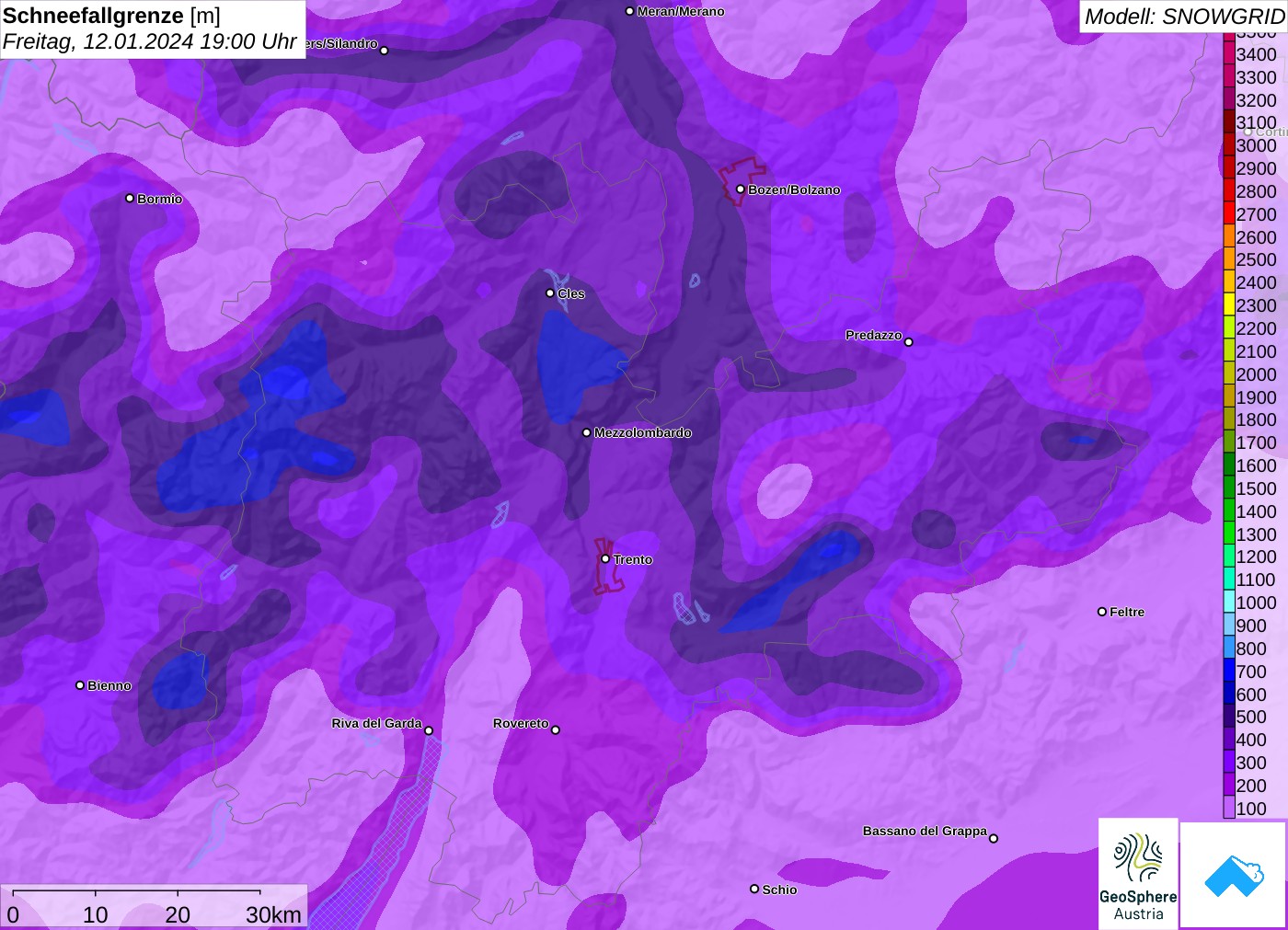Click the legend value 3300
Screen dimensions: 1288x930
[x=1256, y=77]
